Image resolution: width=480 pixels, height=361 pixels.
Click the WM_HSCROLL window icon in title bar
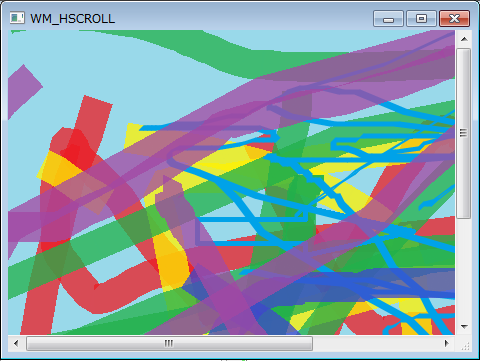(x=17, y=18)
